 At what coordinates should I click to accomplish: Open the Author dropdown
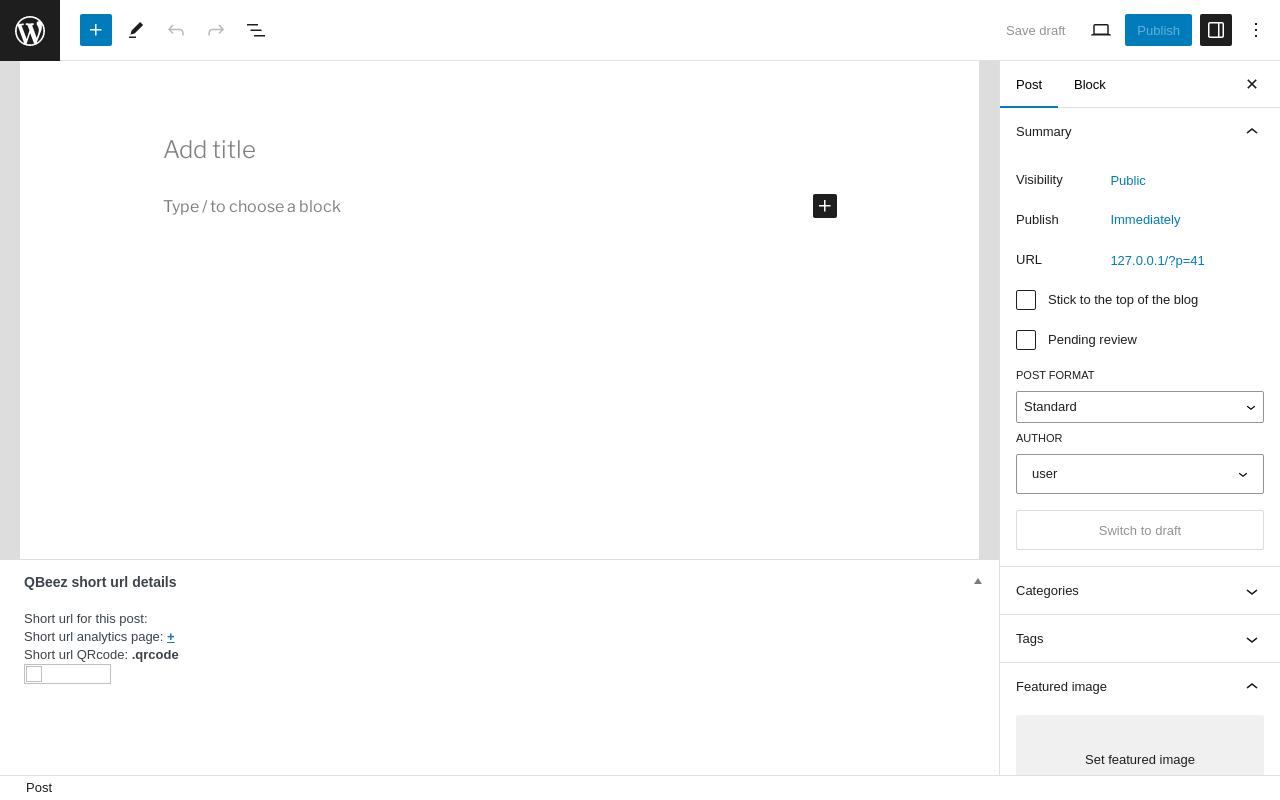1140,474
